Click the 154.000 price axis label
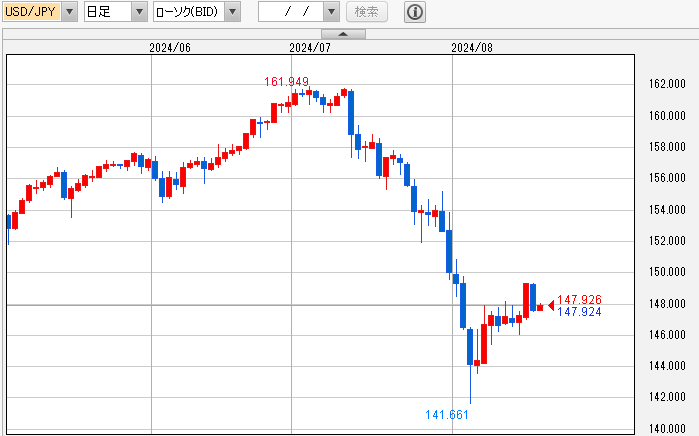Image resolution: width=699 pixels, height=436 pixels. (667, 210)
